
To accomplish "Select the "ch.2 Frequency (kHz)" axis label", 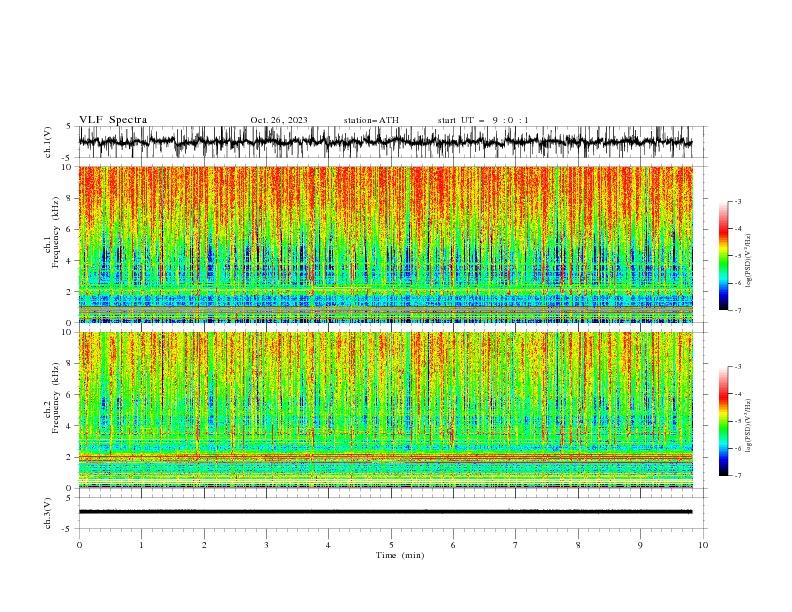I will tap(52, 397).
